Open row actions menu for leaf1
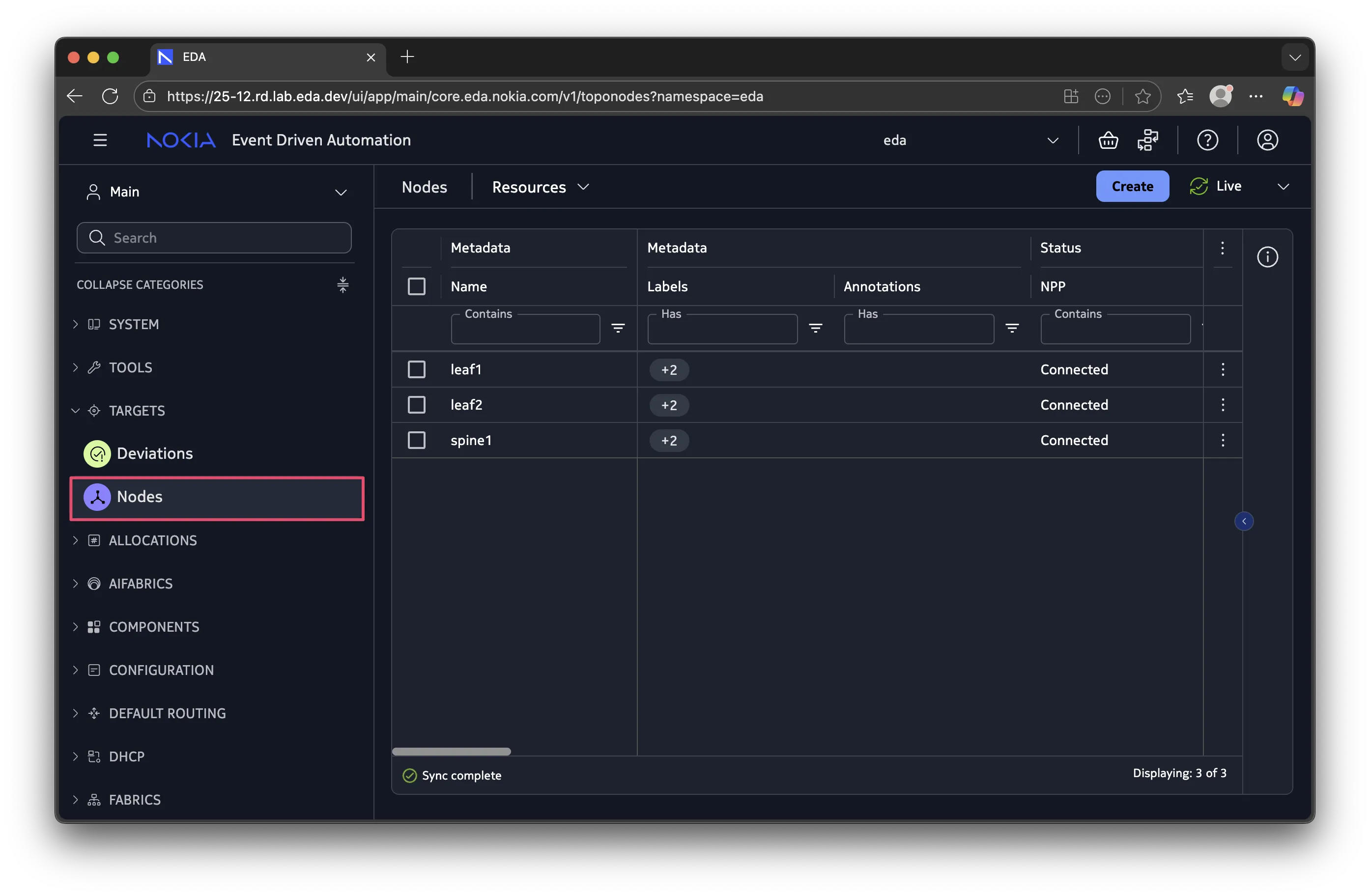Screen dimensions: 1370x896 pyautogui.click(x=1223, y=369)
